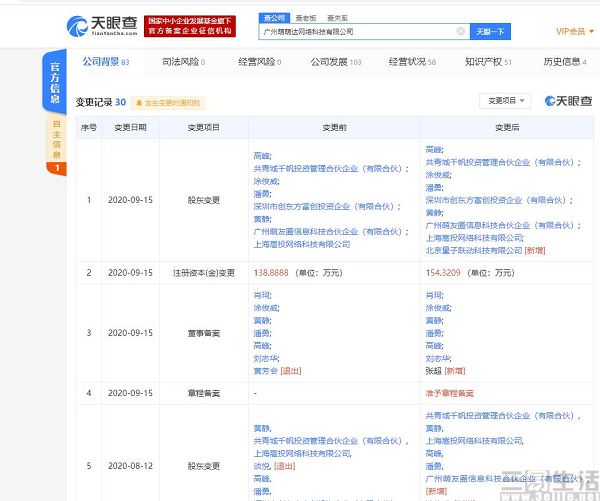Click the 变更记录 30 section heading
This screenshot has width=600, height=501.
tap(101, 103)
